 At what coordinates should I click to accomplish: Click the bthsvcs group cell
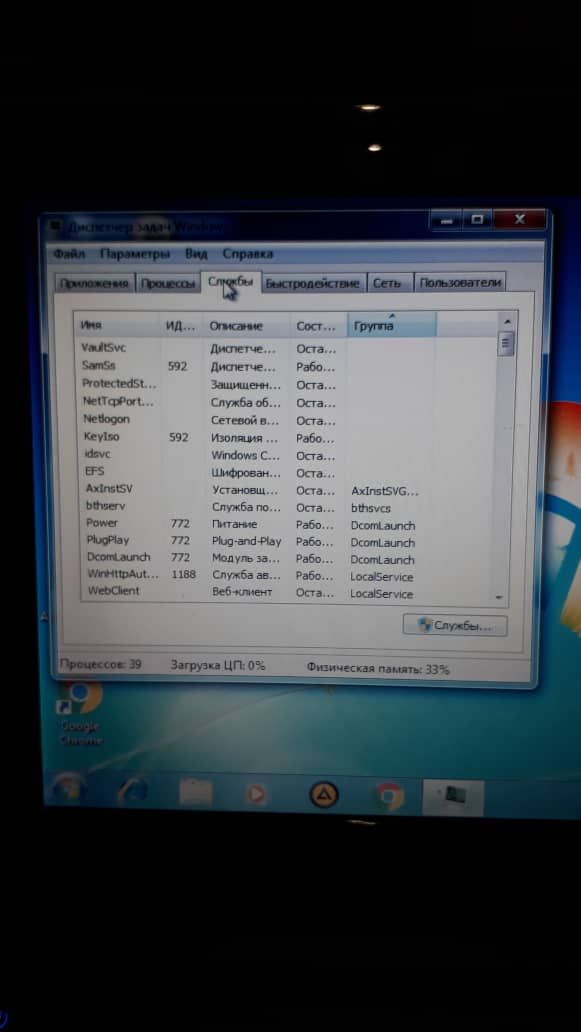pyautogui.click(x=370, y=508)
